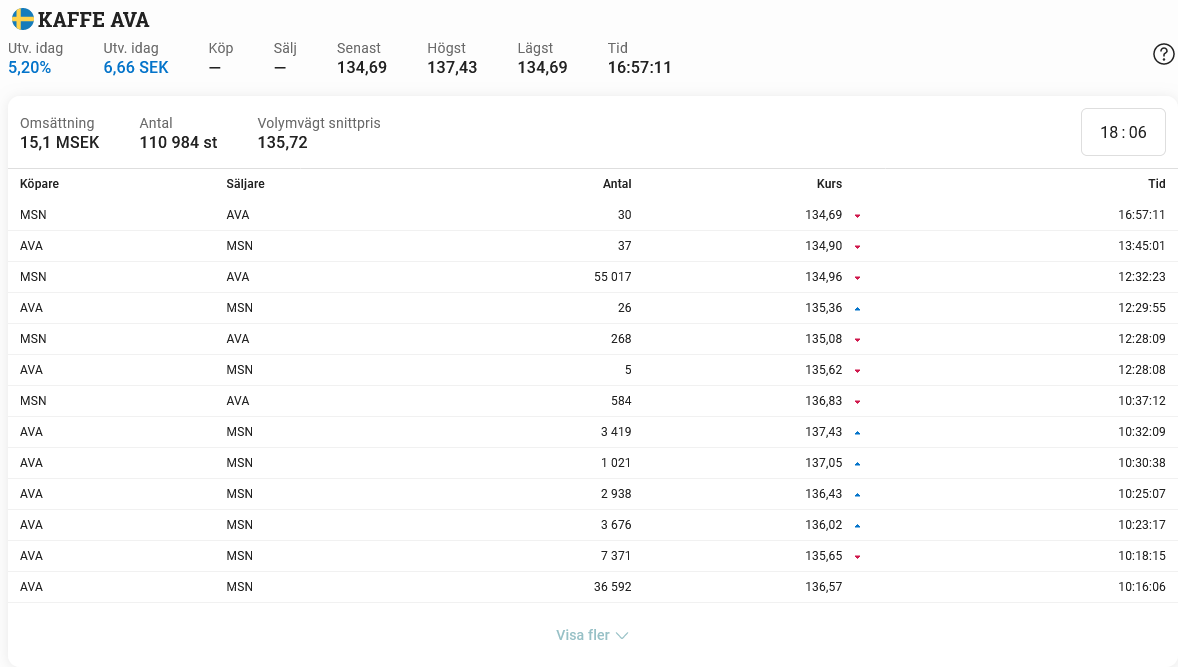Click the up arrow beside price 135,36
The height and width of the screenshot is (667, 1178).
(x=857, y=309)
